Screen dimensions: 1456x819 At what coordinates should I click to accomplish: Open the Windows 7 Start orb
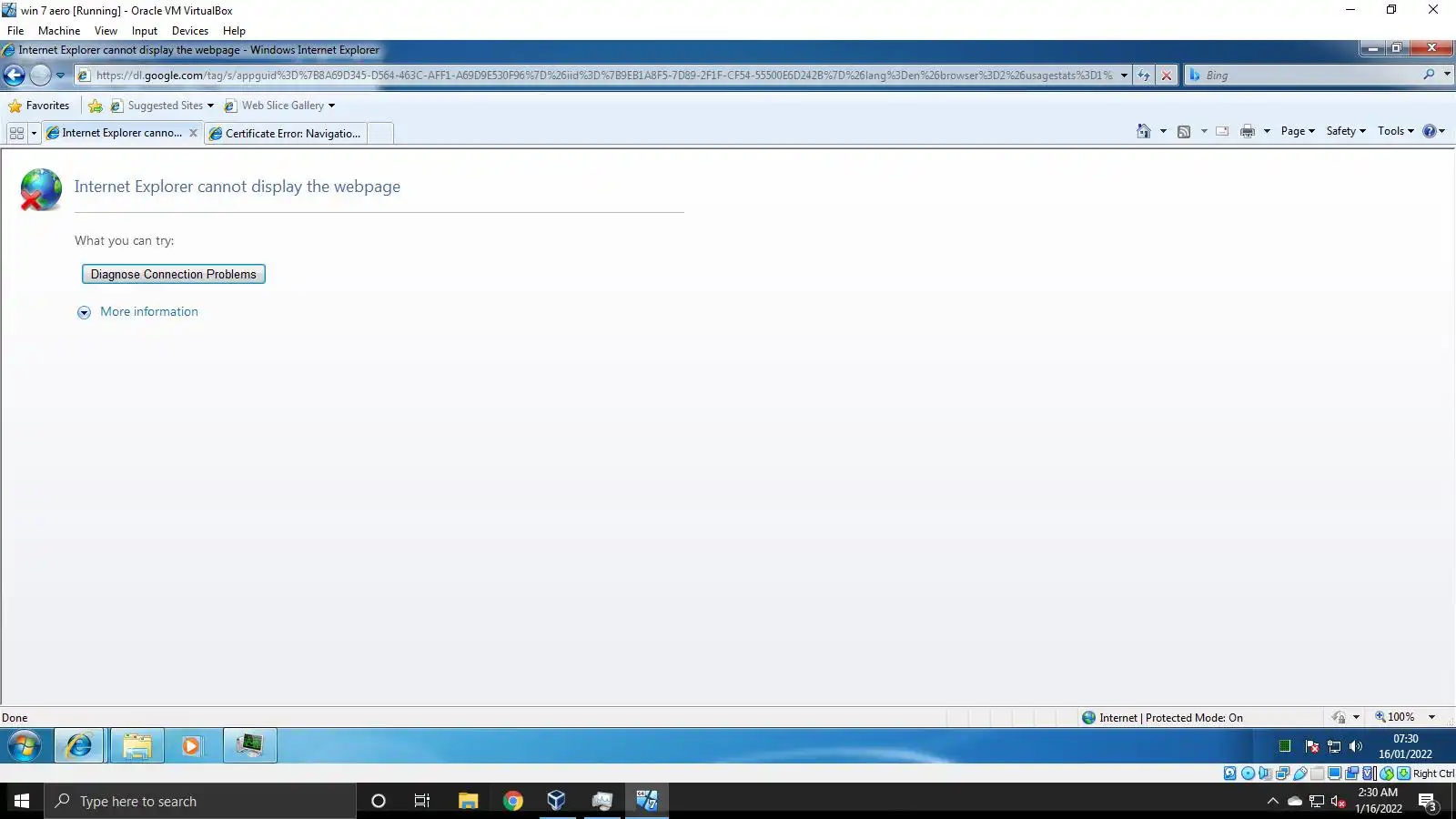tap(25, 746)
